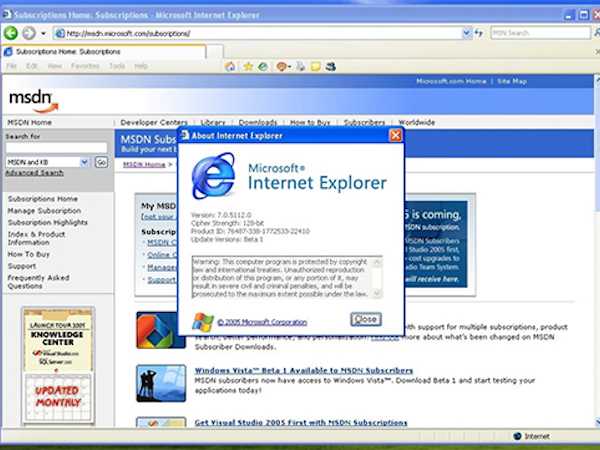Open Support in sidebar
The image size is (600, 450).
coord(22,266)
